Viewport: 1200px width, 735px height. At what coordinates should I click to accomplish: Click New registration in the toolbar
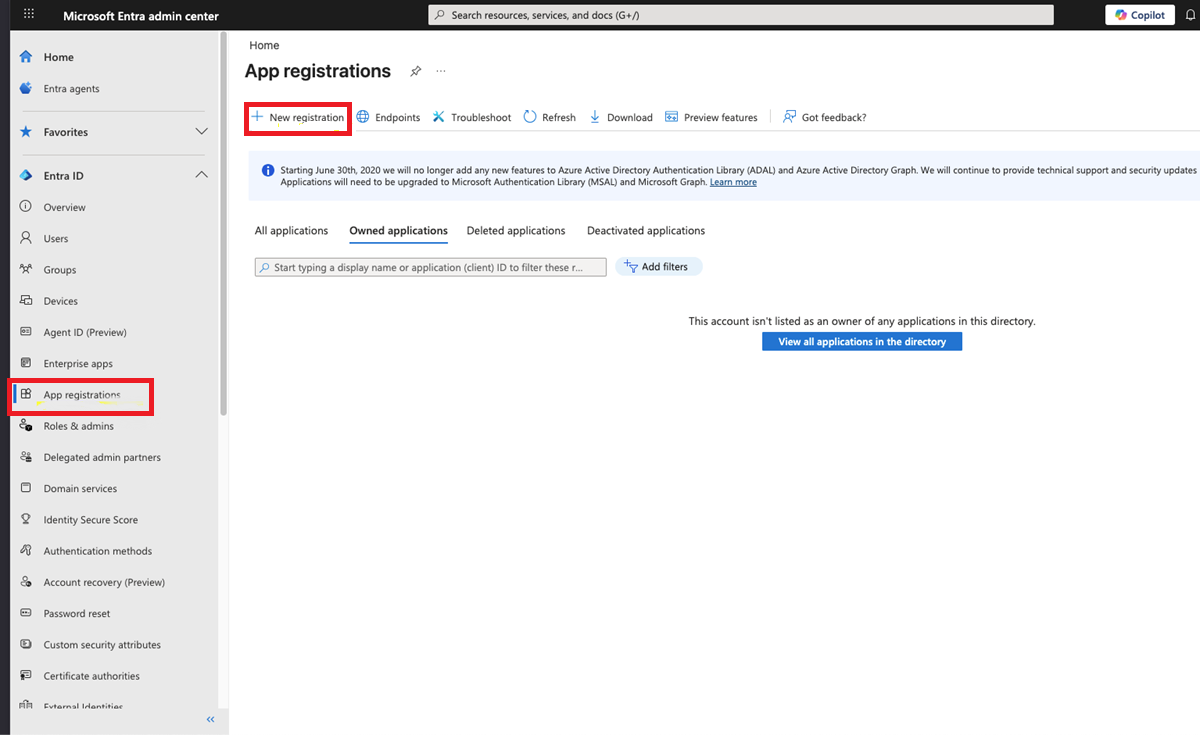pyautogui.click(x=298, y=117)
